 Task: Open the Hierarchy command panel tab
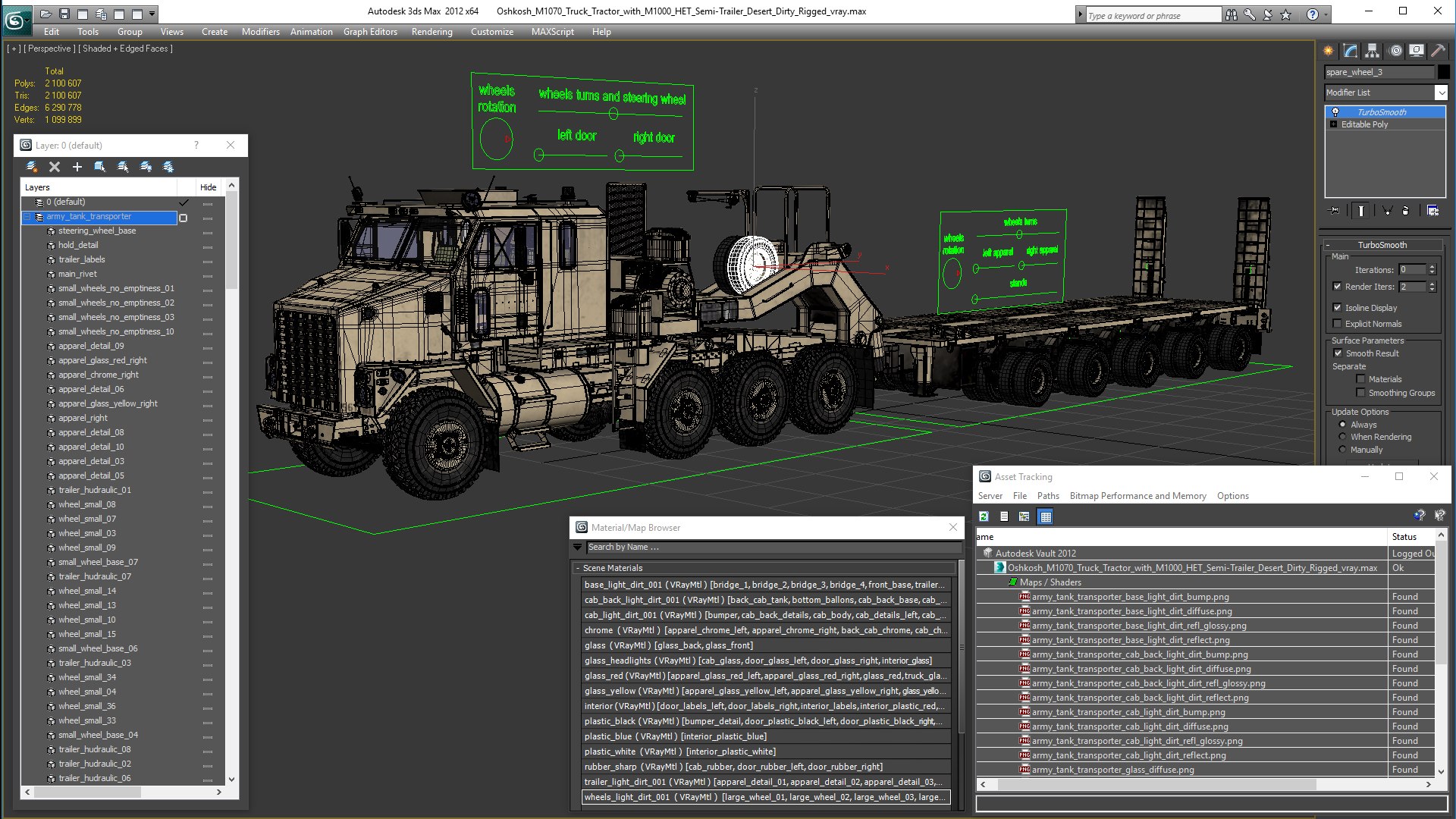coord(1373,51)
